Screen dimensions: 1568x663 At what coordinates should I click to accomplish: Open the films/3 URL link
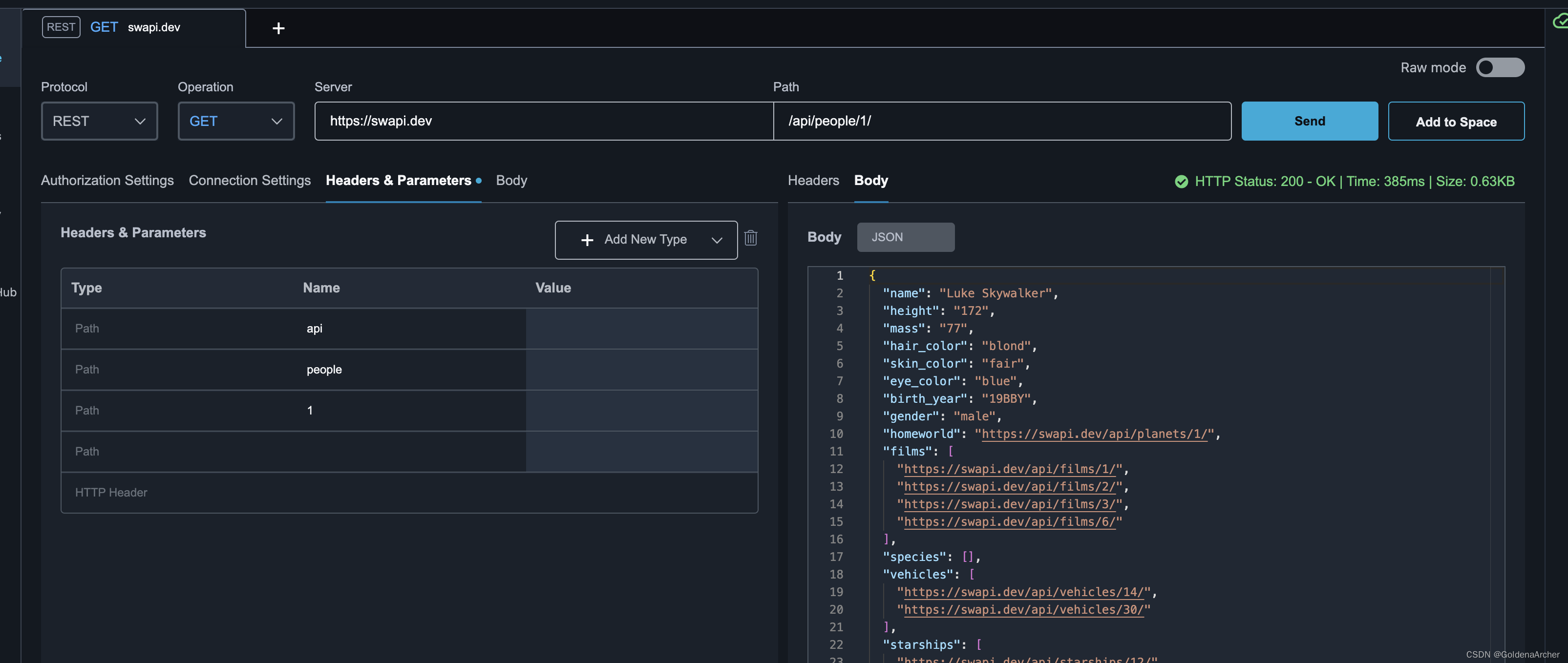[1010, 504]
